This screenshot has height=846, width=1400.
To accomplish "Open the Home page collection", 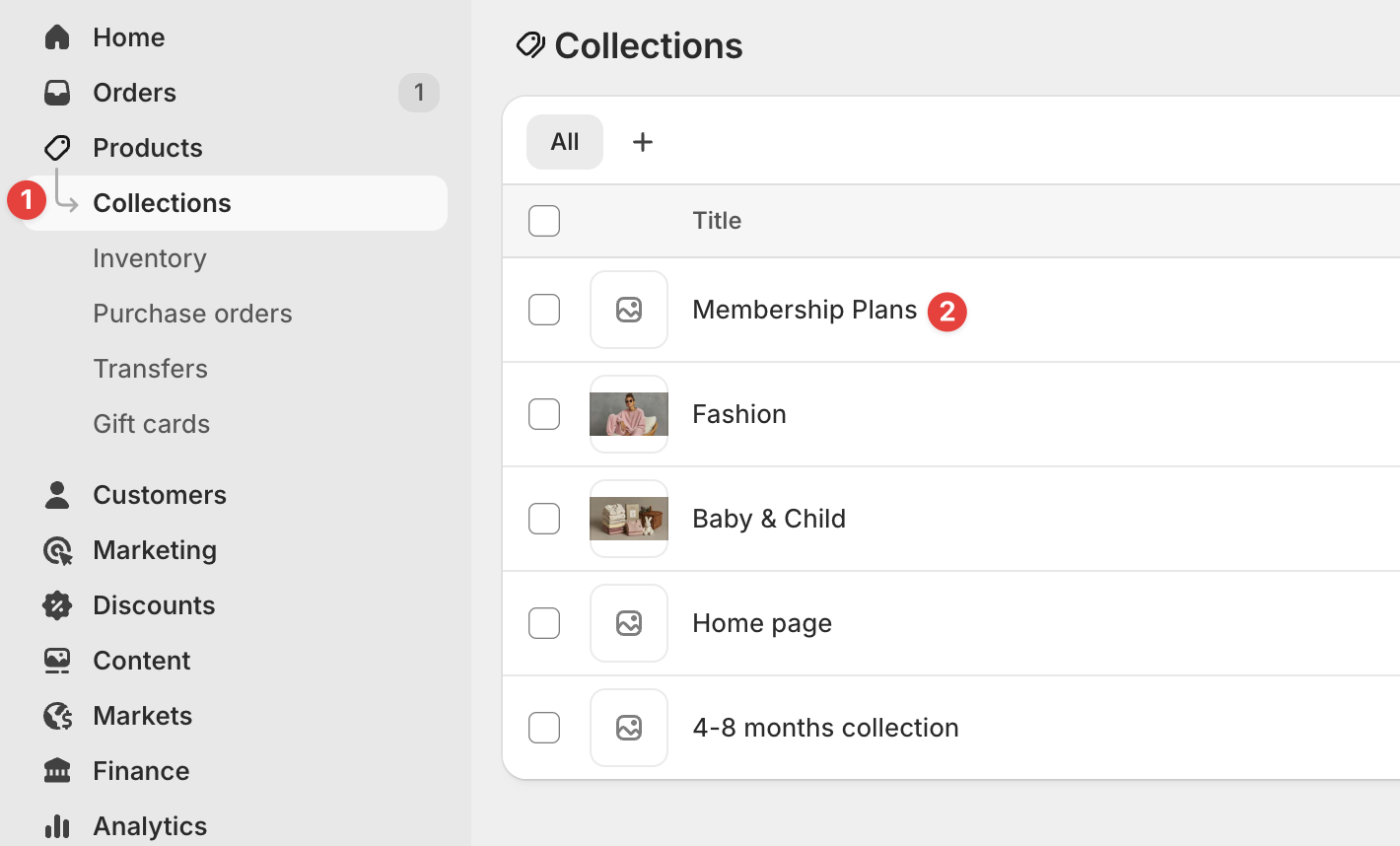I will coord(762,623).
